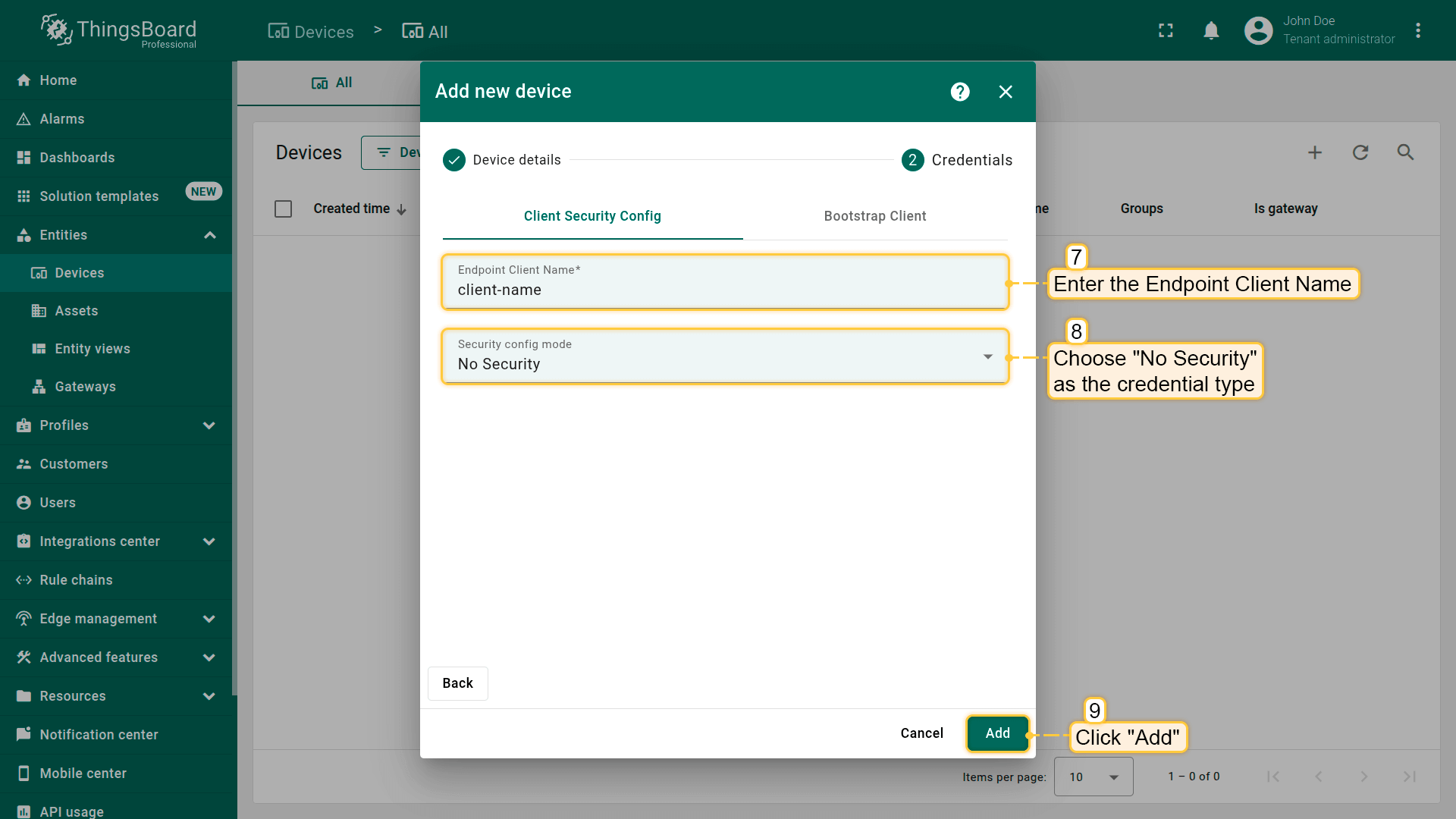Select Client Security Config tab

[592, 216]
